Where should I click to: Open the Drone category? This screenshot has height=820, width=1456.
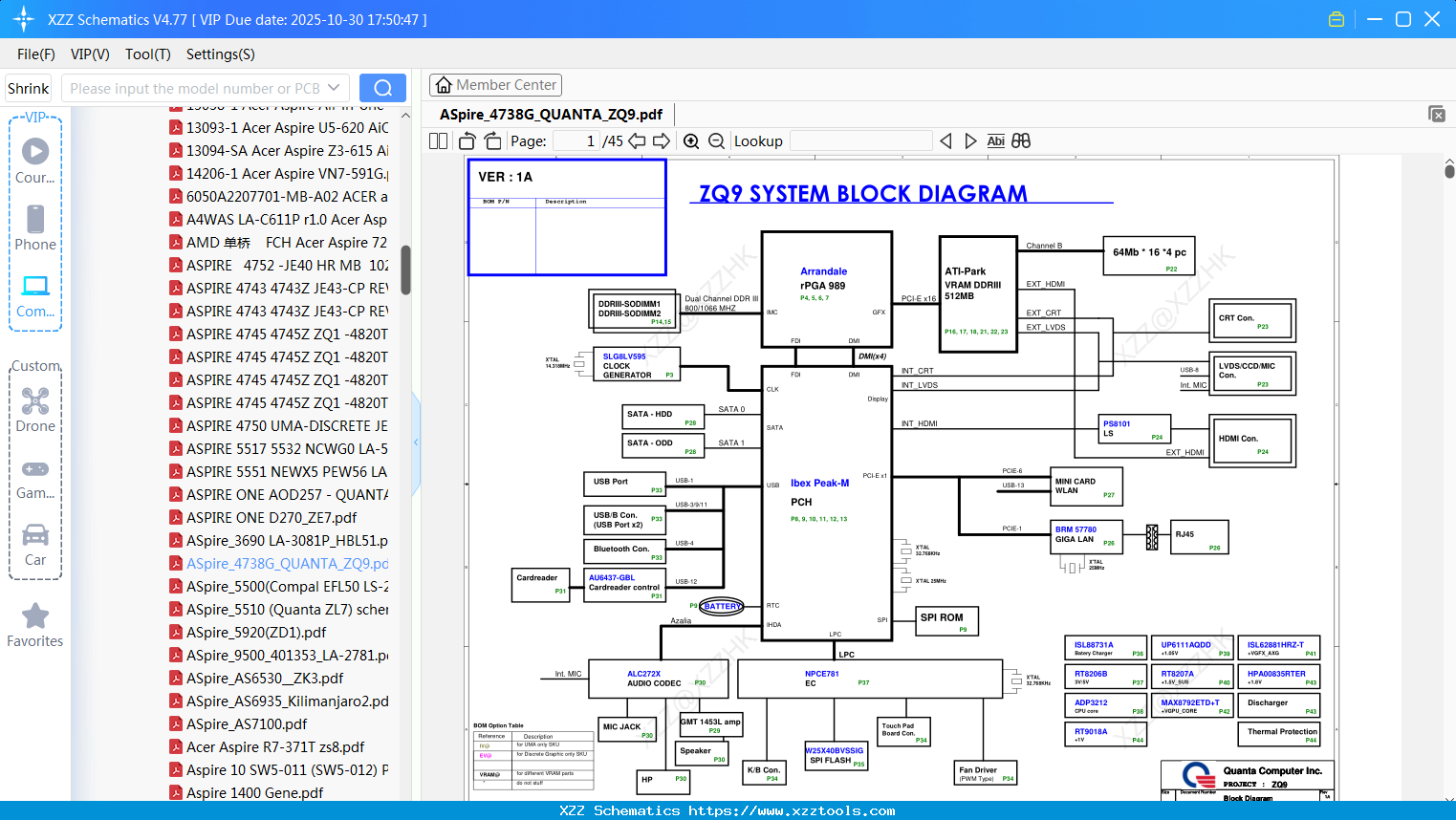(x=35, y=409)
